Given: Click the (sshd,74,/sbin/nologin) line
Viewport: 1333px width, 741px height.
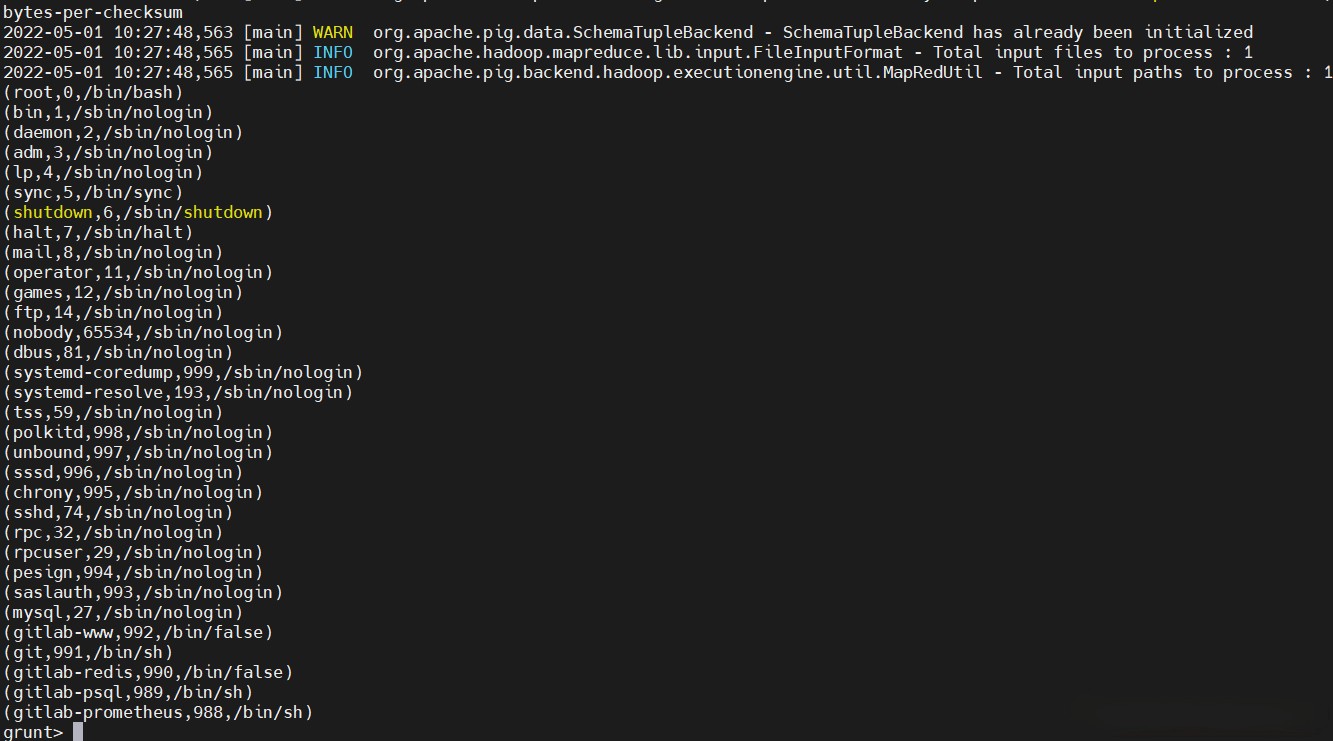Looking at the screenshot, I should coord(118,512).
